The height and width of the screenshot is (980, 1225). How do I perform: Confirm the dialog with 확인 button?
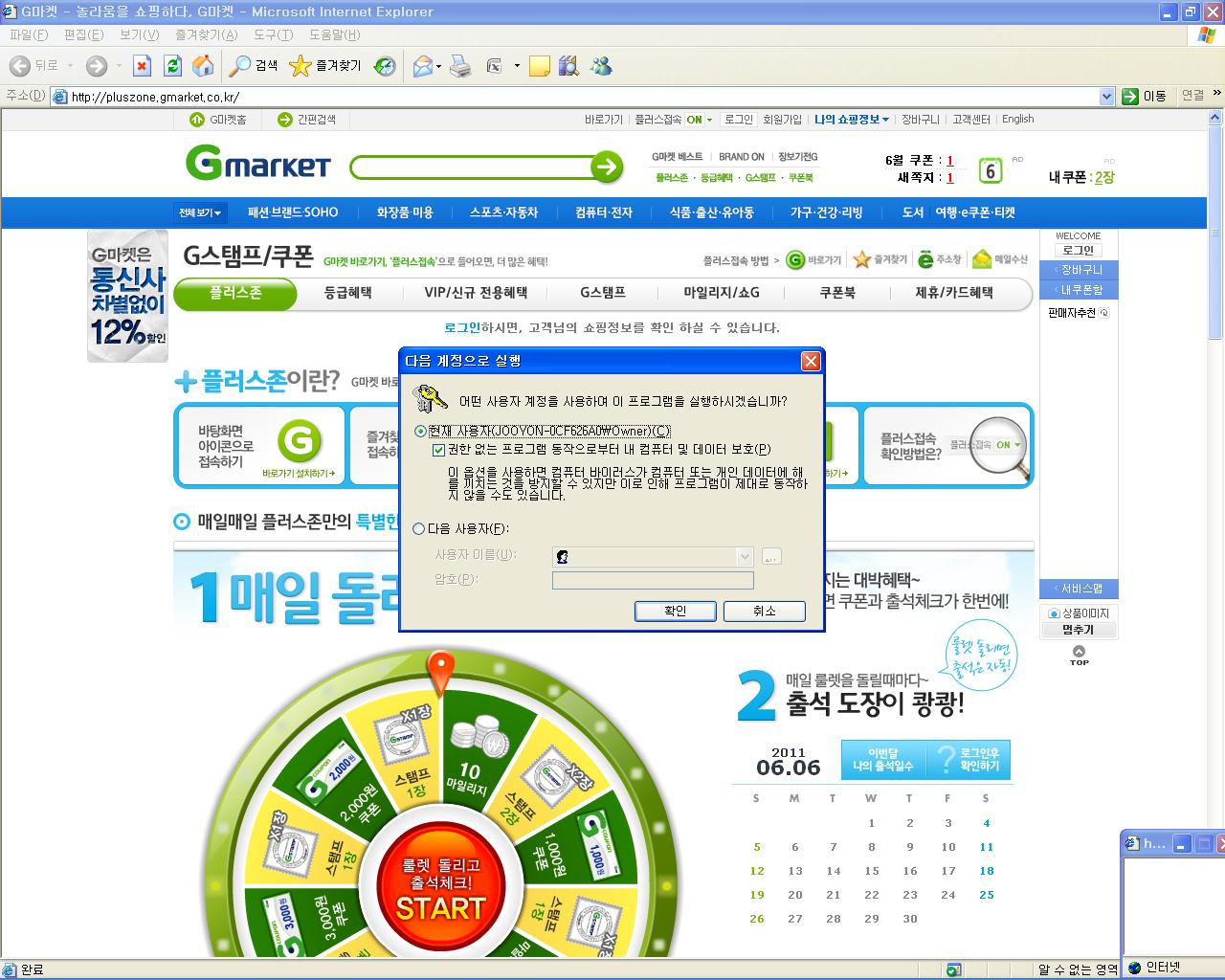coord(675,611)
